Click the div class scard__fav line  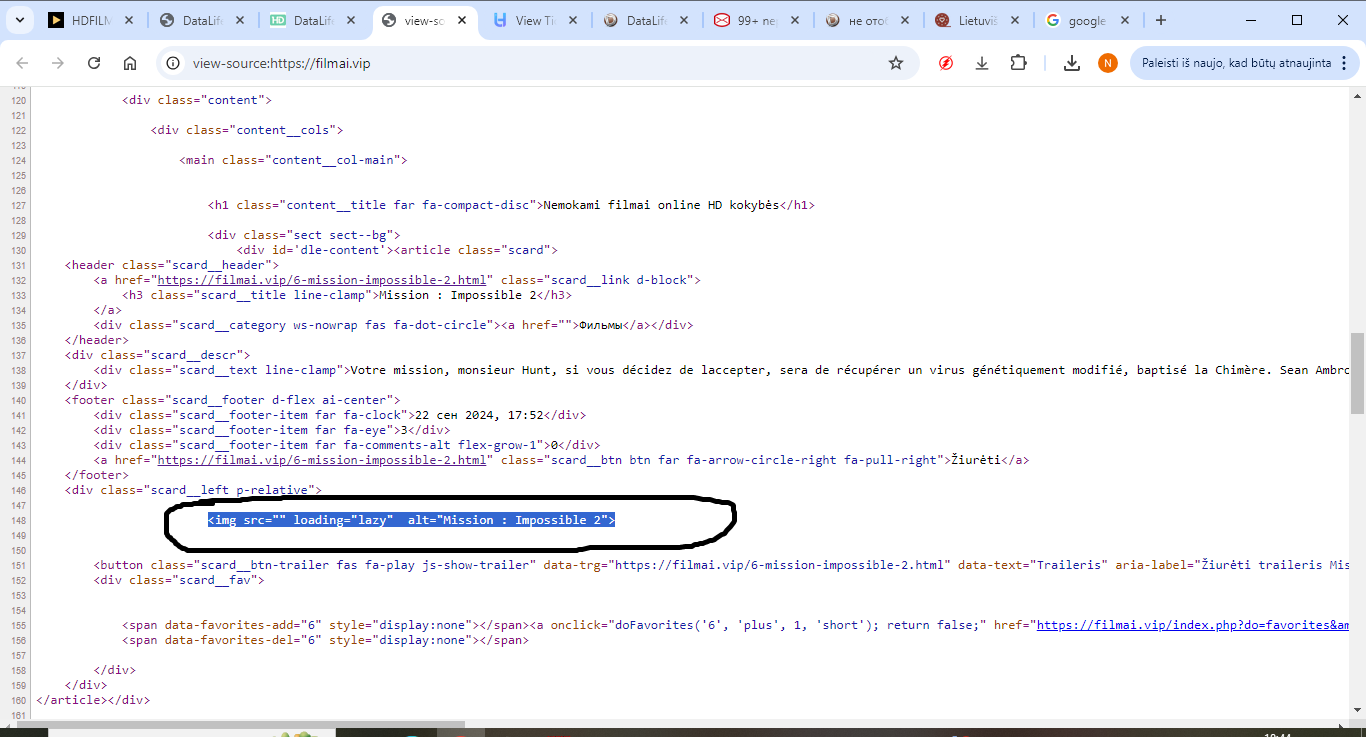tap(179, 580)
